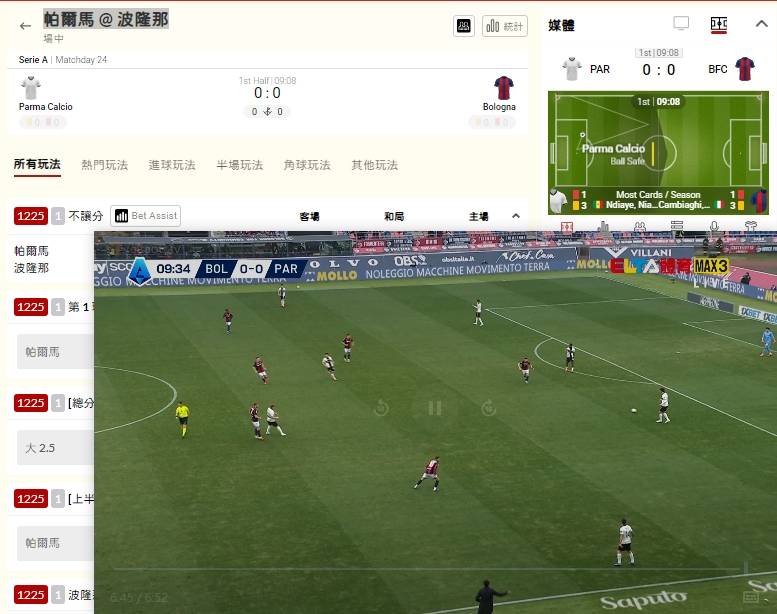Select the pitch tracker view icon
The image size is (777, 614).
pyautogui.click(x=719, y=24)
